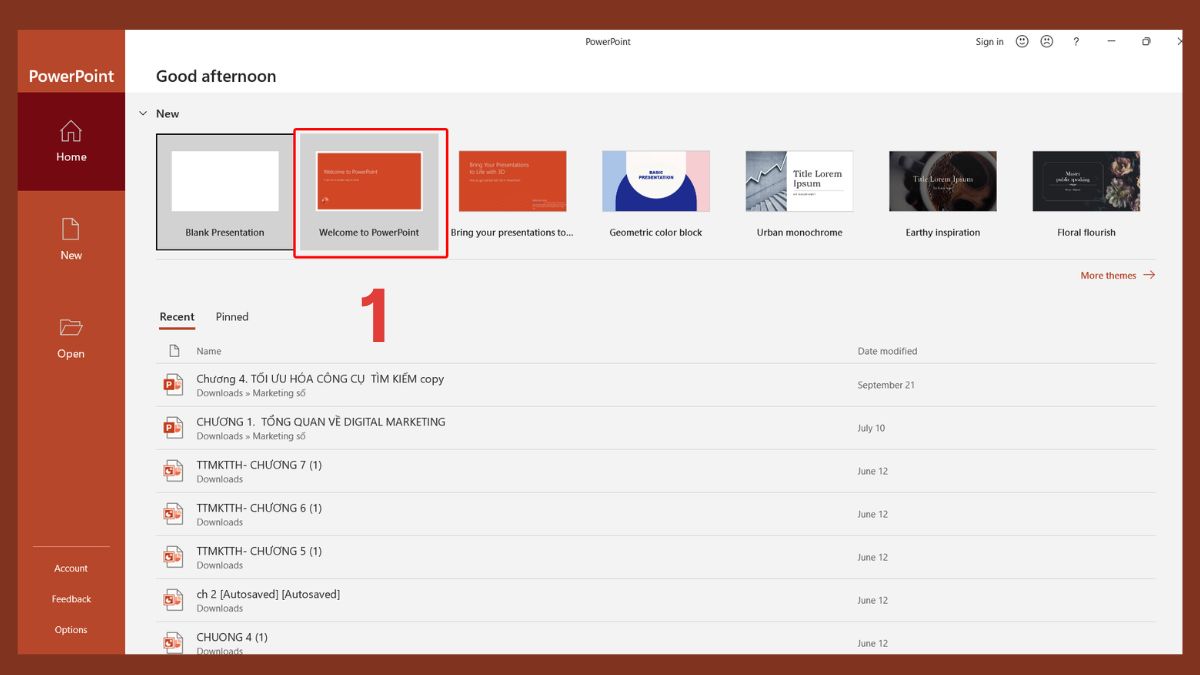Collapse the New templates section
The width and height of the screenshot is (1200, 675).
click(x=143, y=113)
